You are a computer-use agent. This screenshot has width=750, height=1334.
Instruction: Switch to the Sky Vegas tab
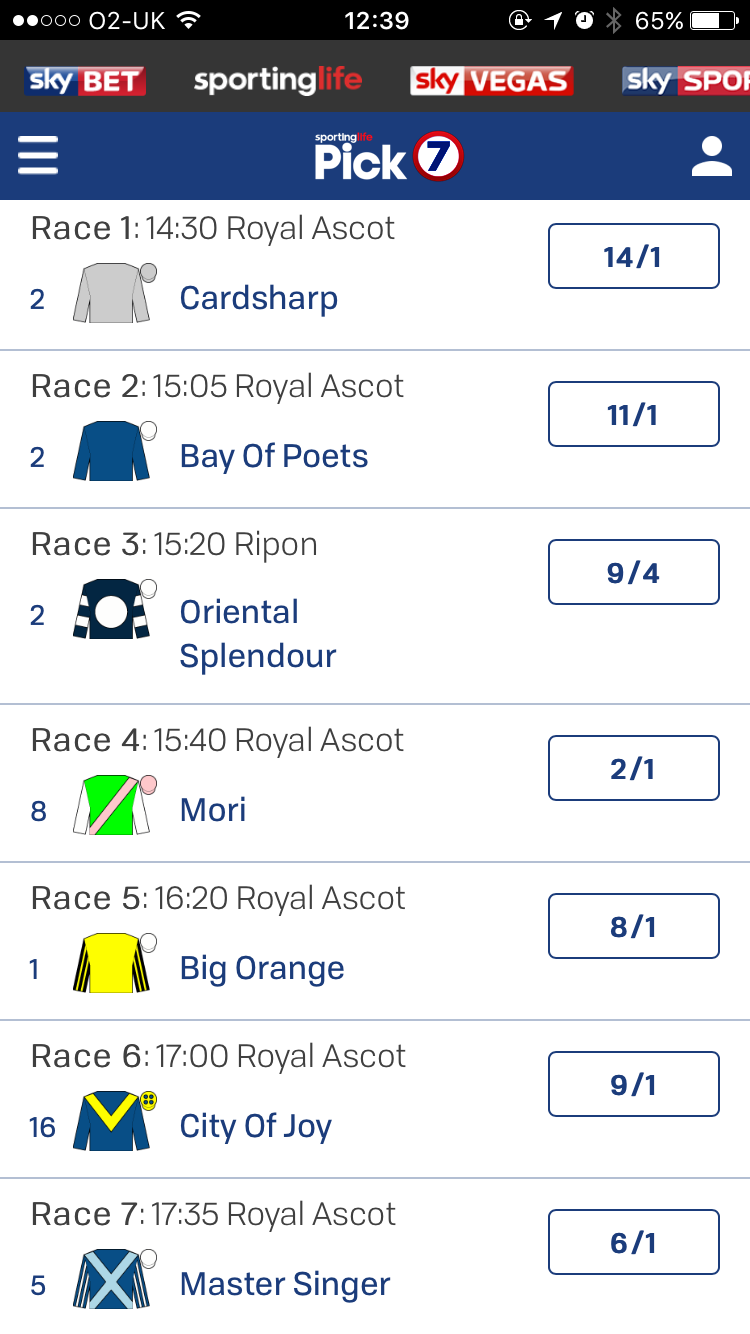click(491, 81)
